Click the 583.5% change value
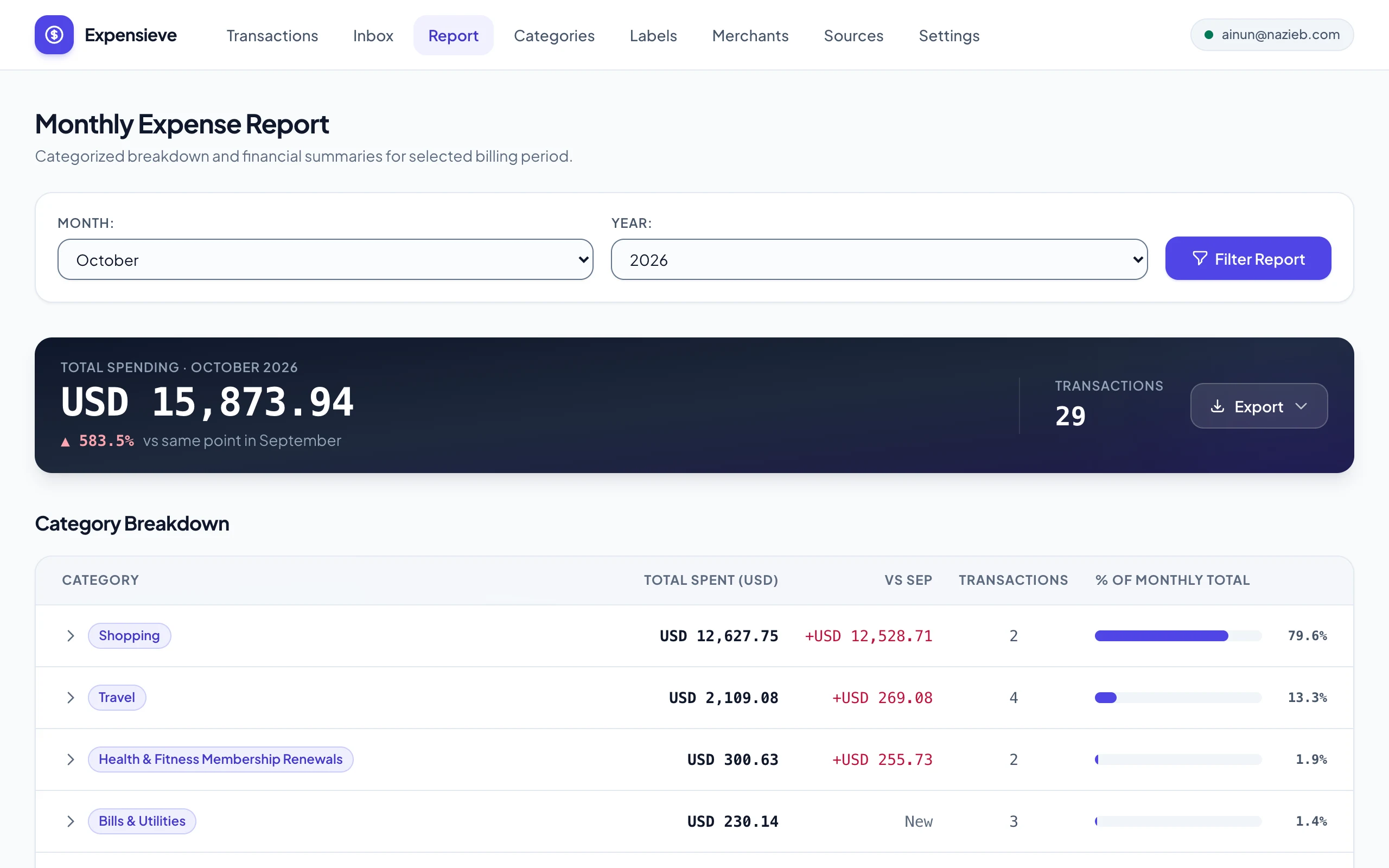Screen dimensions: 1389x868 click(x=106, y=441)
